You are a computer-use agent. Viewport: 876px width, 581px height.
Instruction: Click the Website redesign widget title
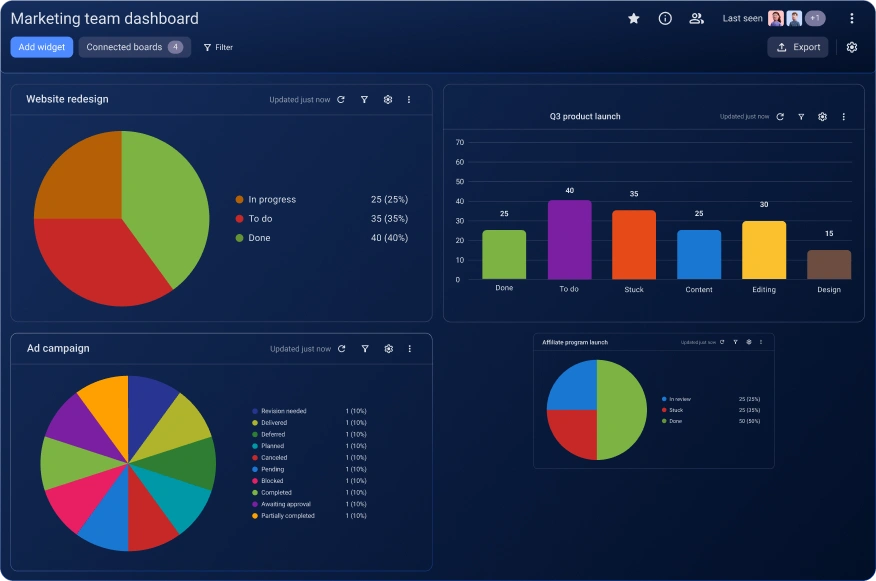point(67,99)
